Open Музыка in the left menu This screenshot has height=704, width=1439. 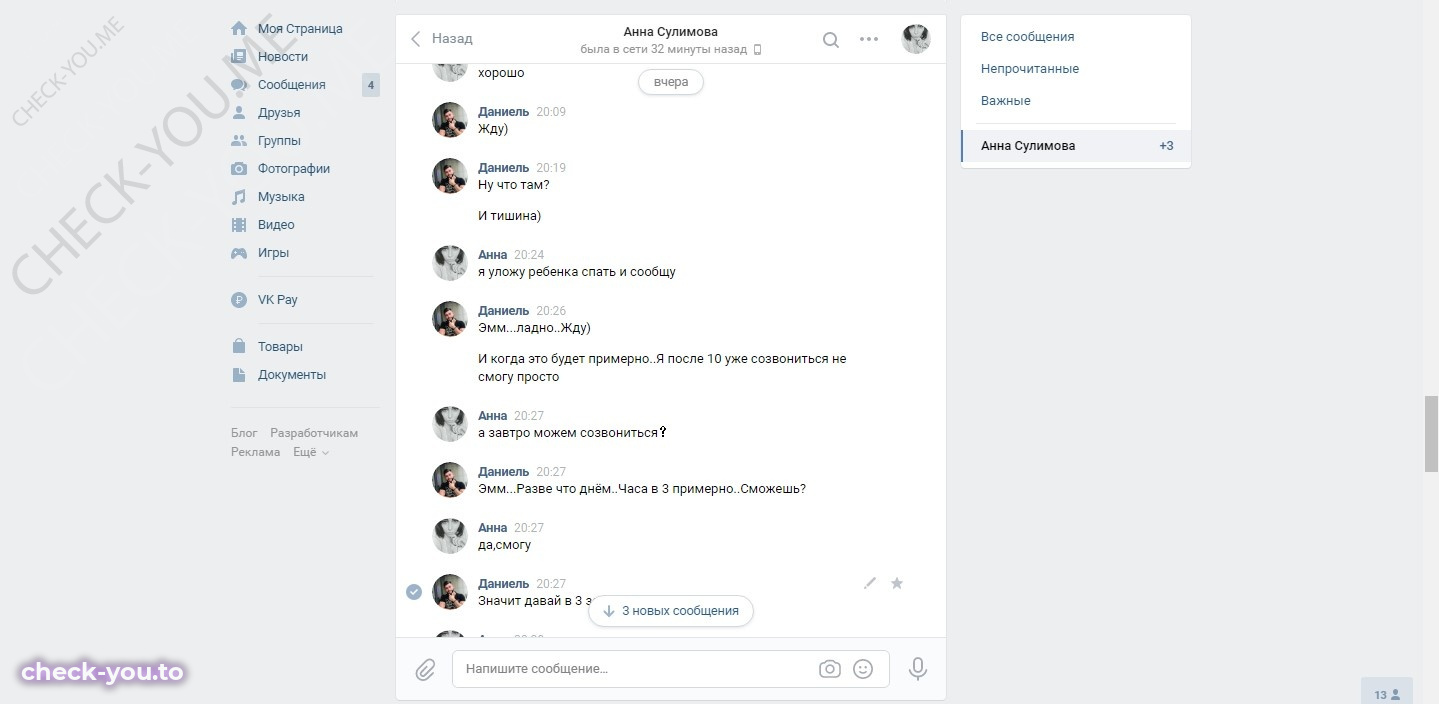(x=281, y=197)
